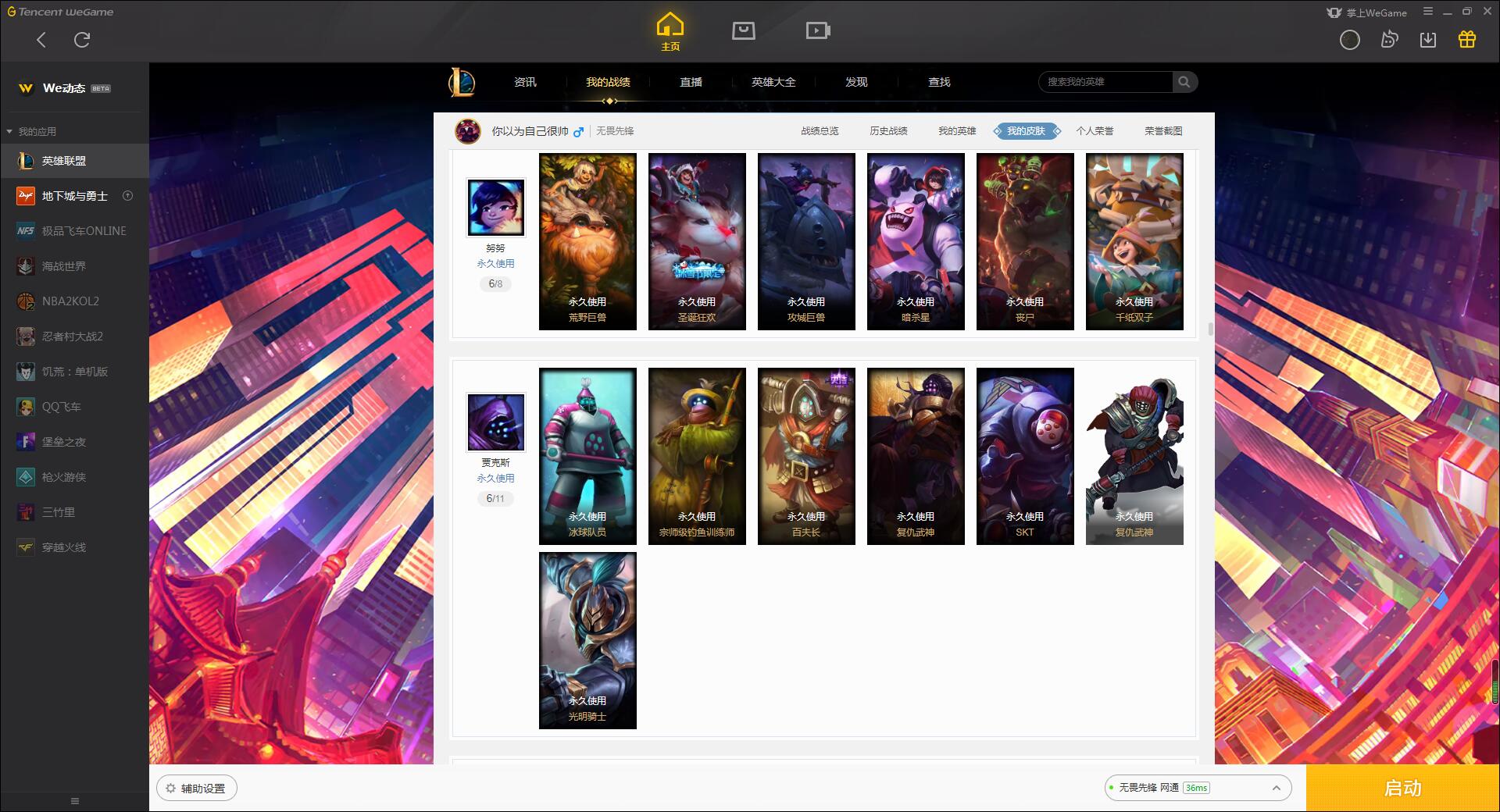This screenshot has width=1500, height=812.
Task: Click the update icon next to 地下城与勇士
Action: point(128,196)
